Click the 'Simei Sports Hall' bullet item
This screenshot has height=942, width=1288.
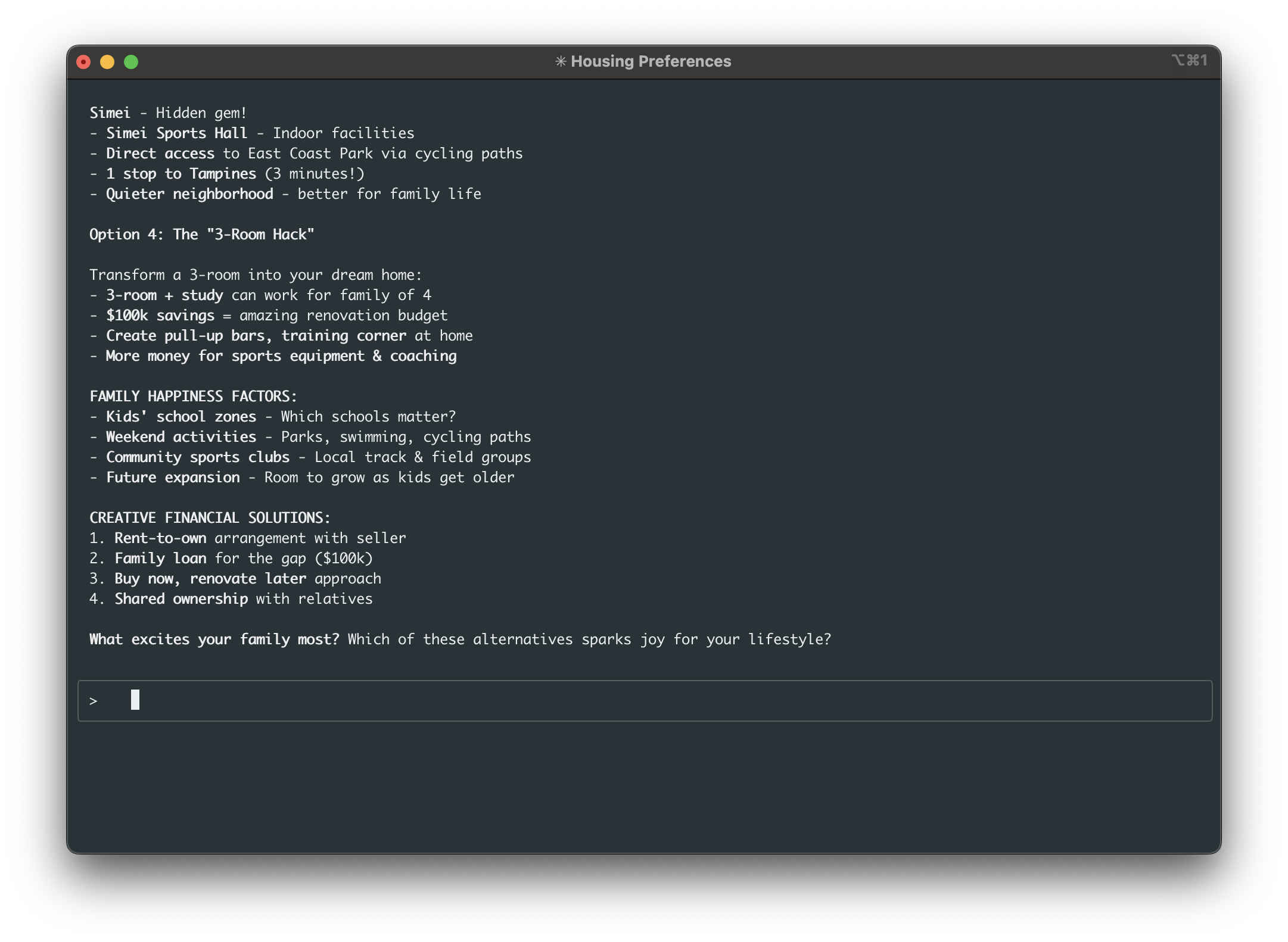pos(252,133)
